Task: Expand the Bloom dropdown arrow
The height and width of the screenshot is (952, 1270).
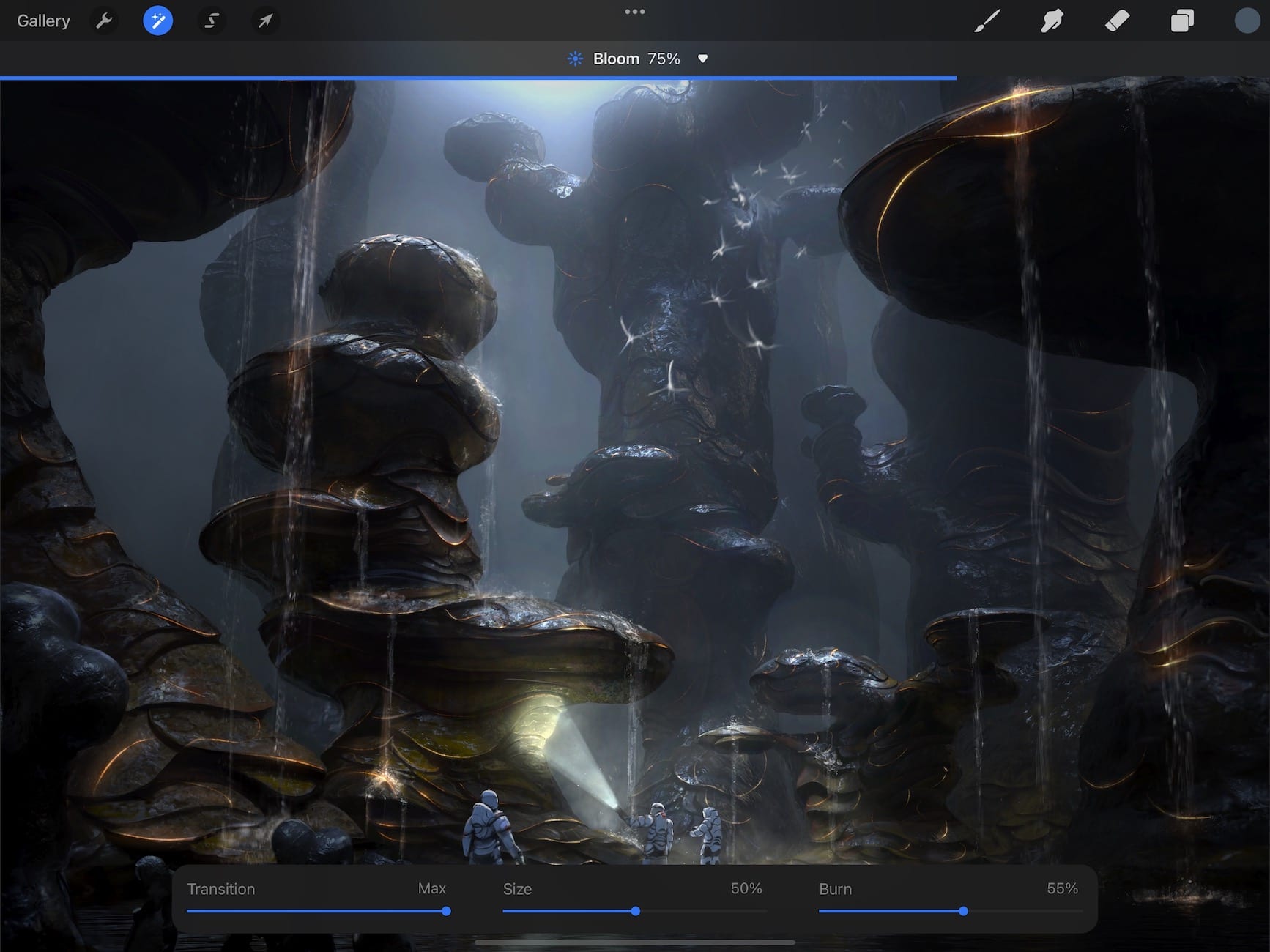Action: coord(702,59)
